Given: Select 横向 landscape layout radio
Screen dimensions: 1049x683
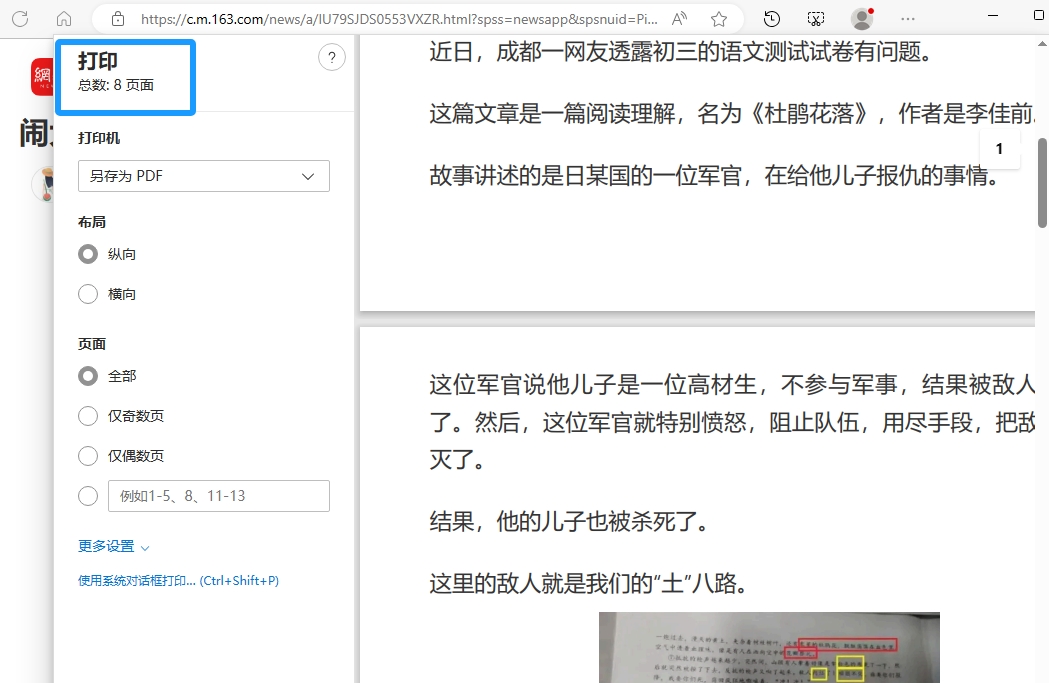Looking at the screenshot, I should pyautogui.click(x=88, y=294).
